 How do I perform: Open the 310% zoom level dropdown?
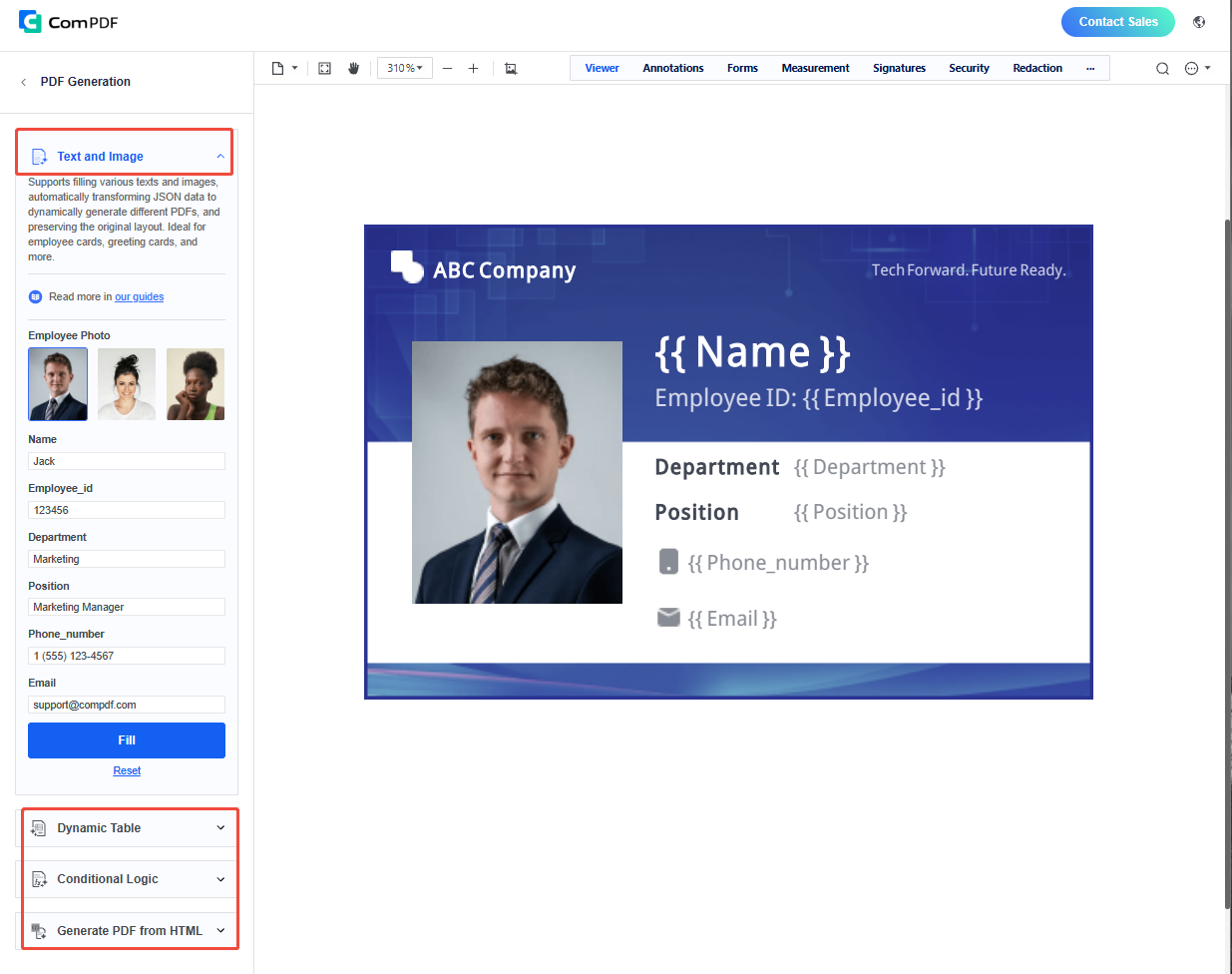[405, 68]
